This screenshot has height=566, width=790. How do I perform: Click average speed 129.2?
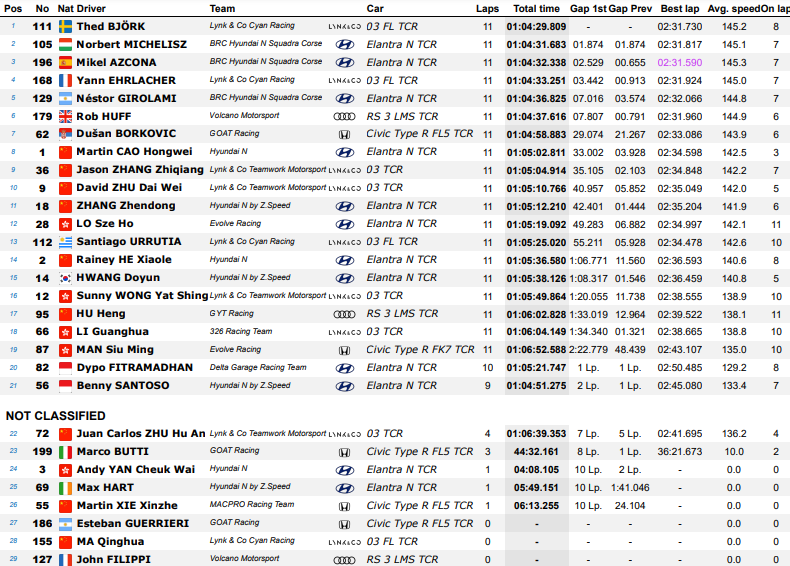pyautogui.click(x=734, y=368)
